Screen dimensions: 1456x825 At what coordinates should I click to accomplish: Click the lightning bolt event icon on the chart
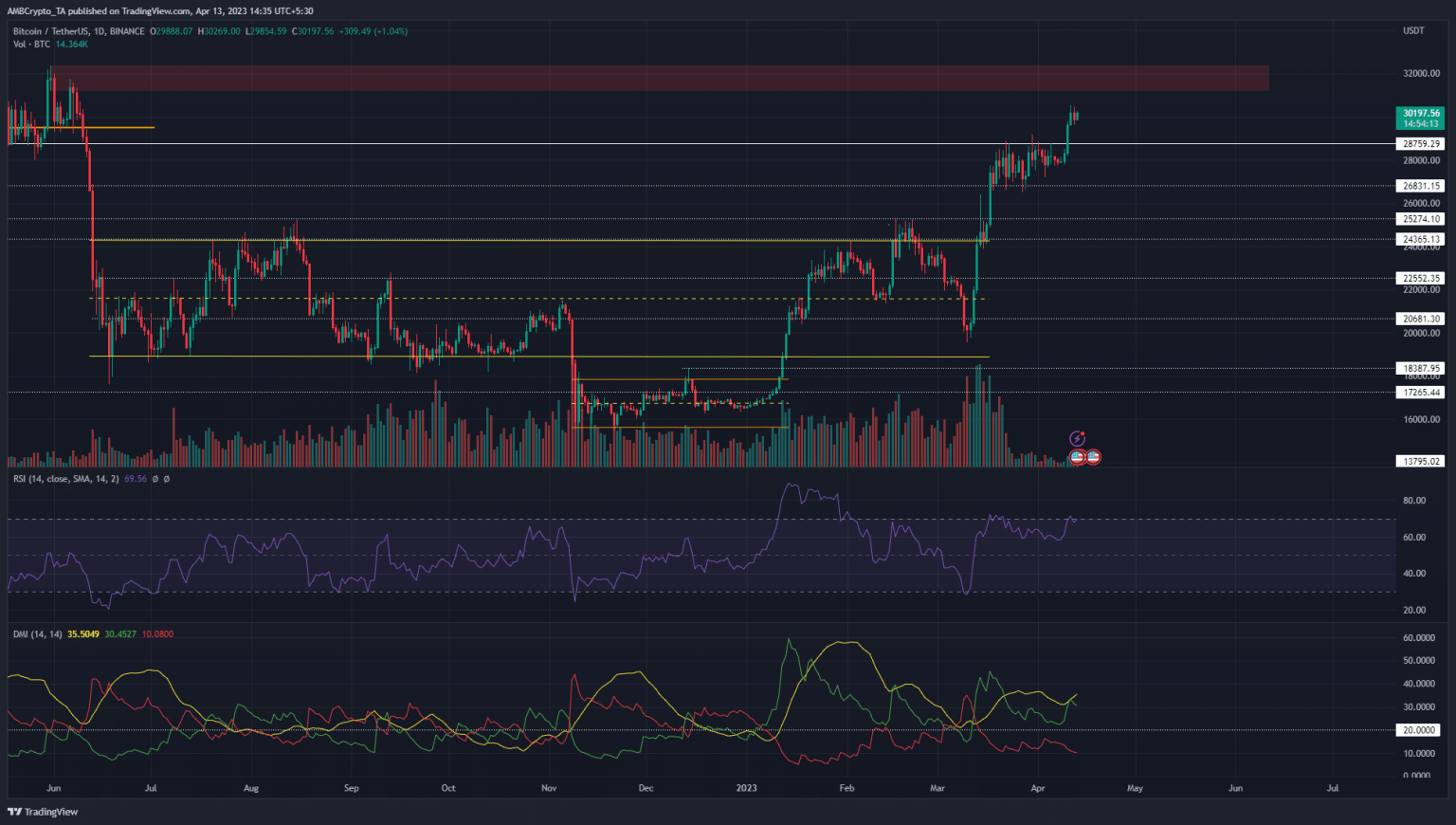tap(1077, 438)
